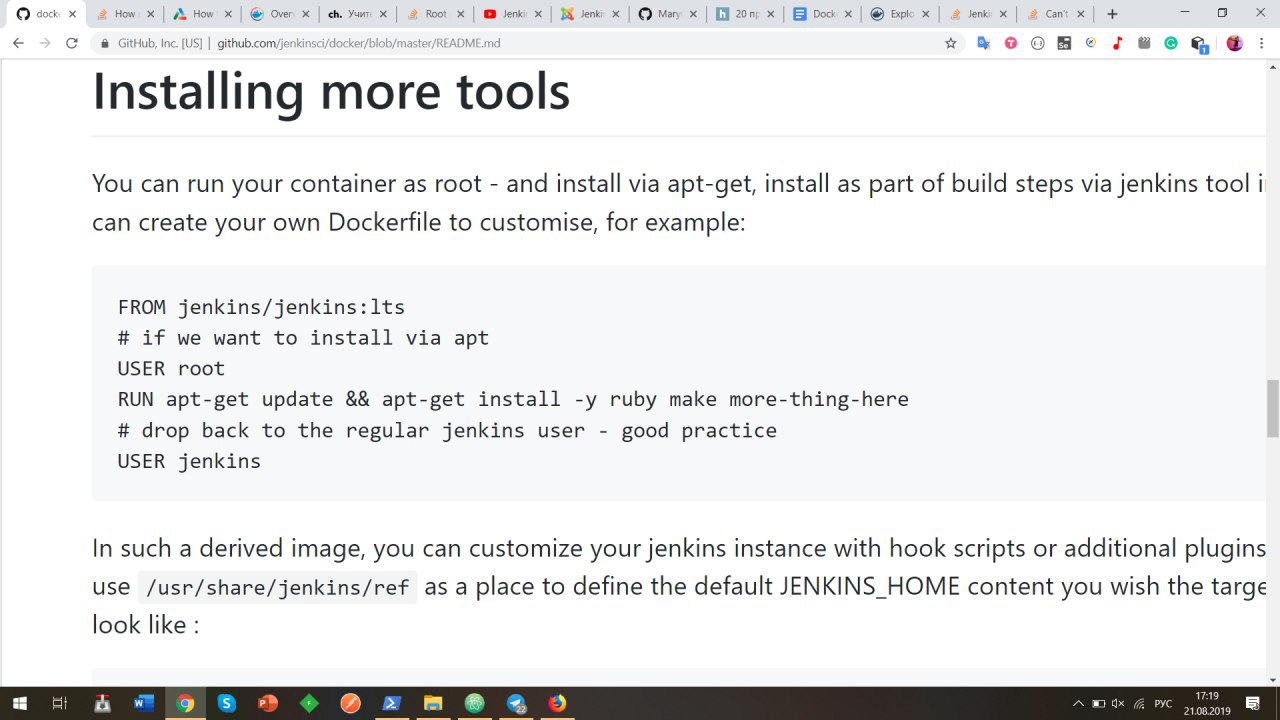Screen dimensions: 1280x720
Task: Switch to the Учите tab
Action: coord(355,14)
